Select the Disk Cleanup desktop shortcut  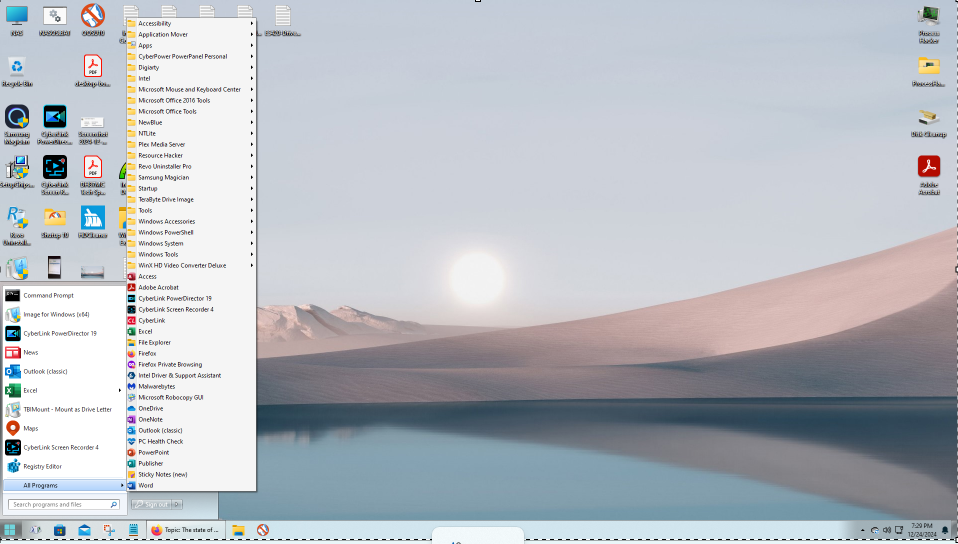tap(929, 122)
